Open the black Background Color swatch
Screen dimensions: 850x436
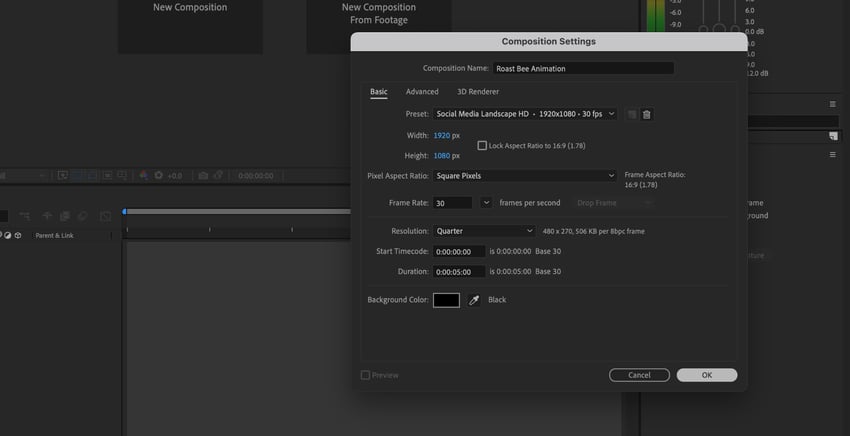(446, 300)
